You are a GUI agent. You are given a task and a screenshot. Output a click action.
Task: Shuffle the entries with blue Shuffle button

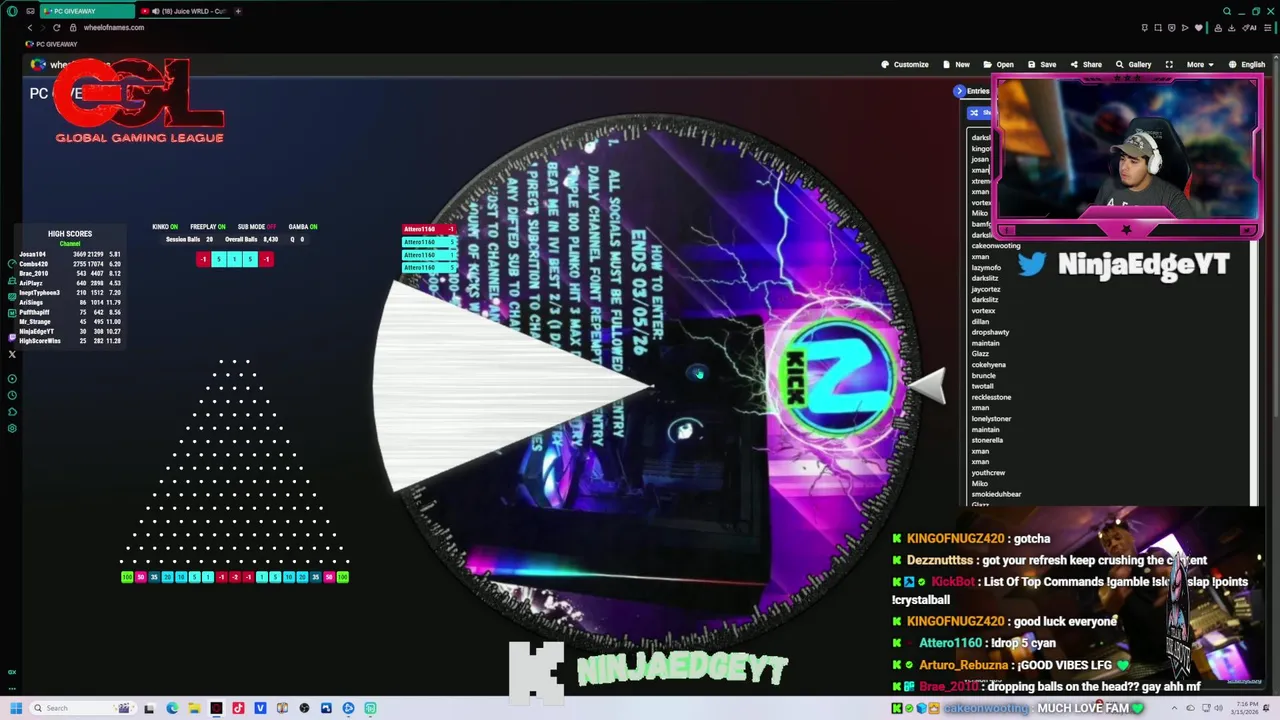click(x=980, y=112)
